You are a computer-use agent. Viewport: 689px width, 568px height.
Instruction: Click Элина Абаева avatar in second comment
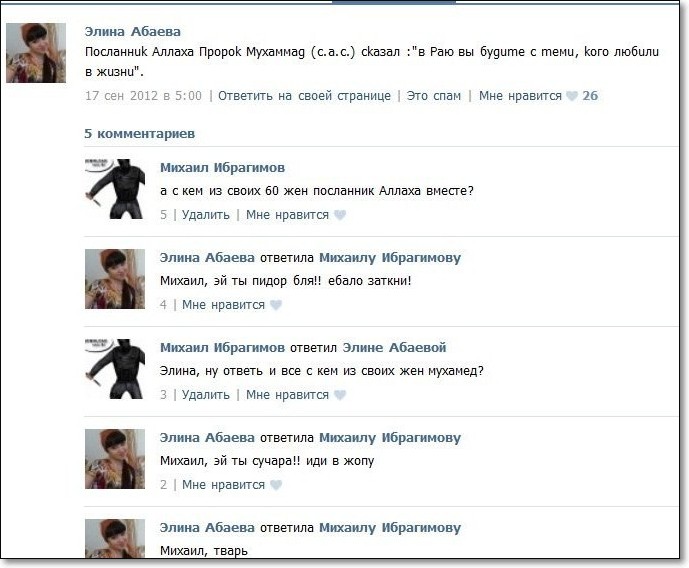(x=115, y=279)
